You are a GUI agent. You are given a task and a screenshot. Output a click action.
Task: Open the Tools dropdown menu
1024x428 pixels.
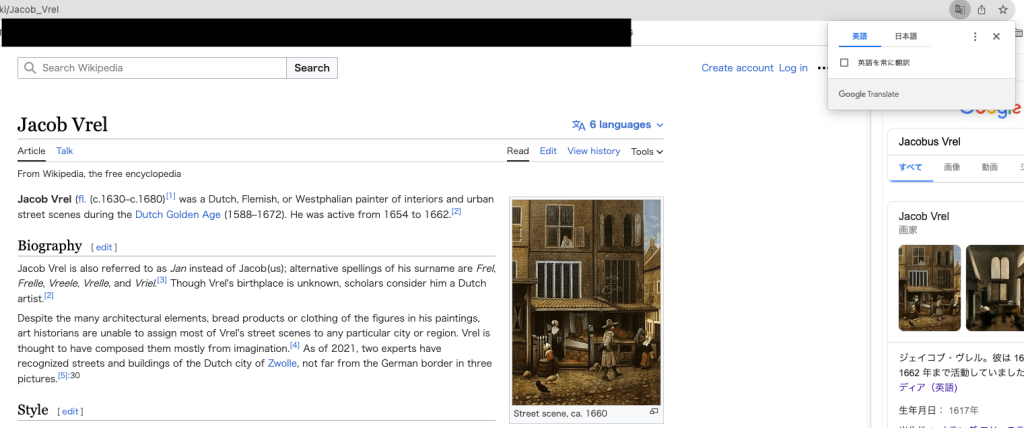coord(647,151)
